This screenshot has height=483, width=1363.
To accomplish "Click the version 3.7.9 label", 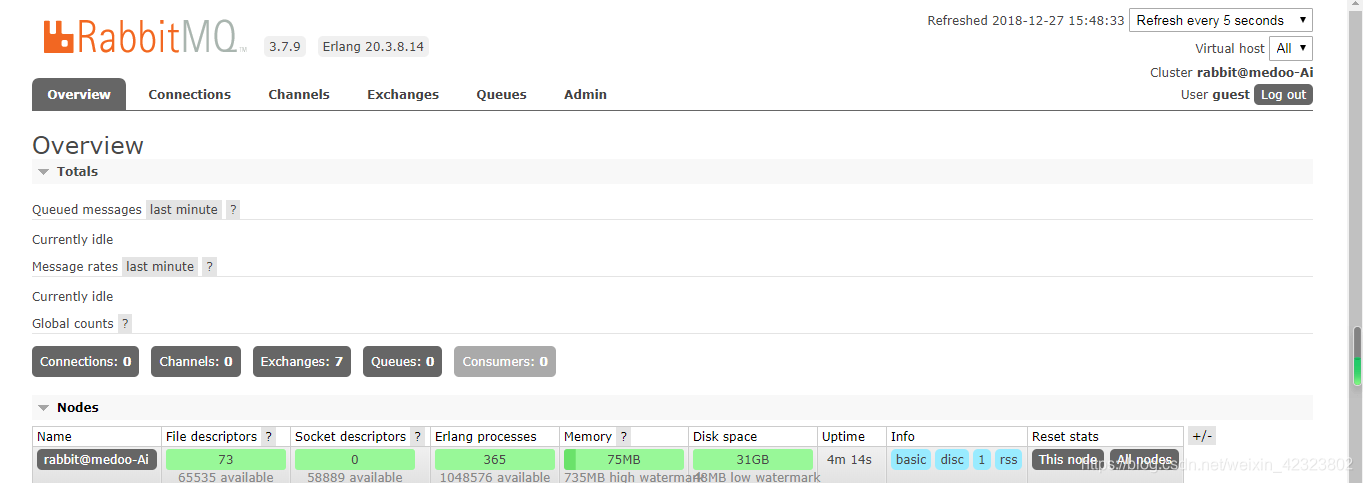I will 285,46.
